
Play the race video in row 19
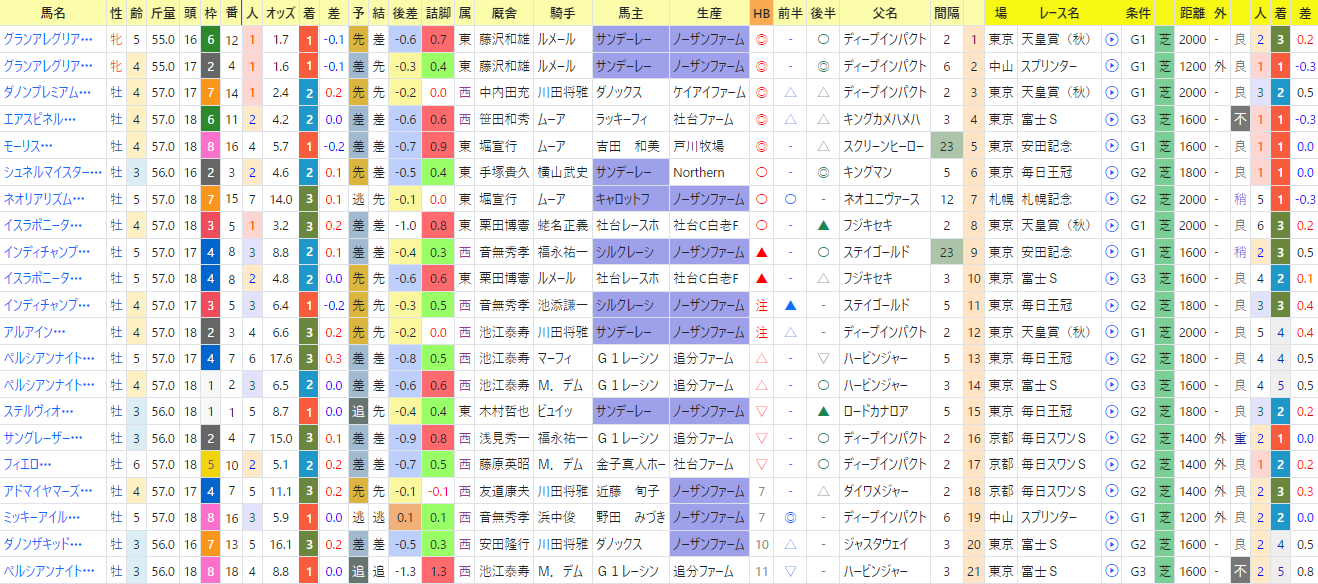(1112, 516)
